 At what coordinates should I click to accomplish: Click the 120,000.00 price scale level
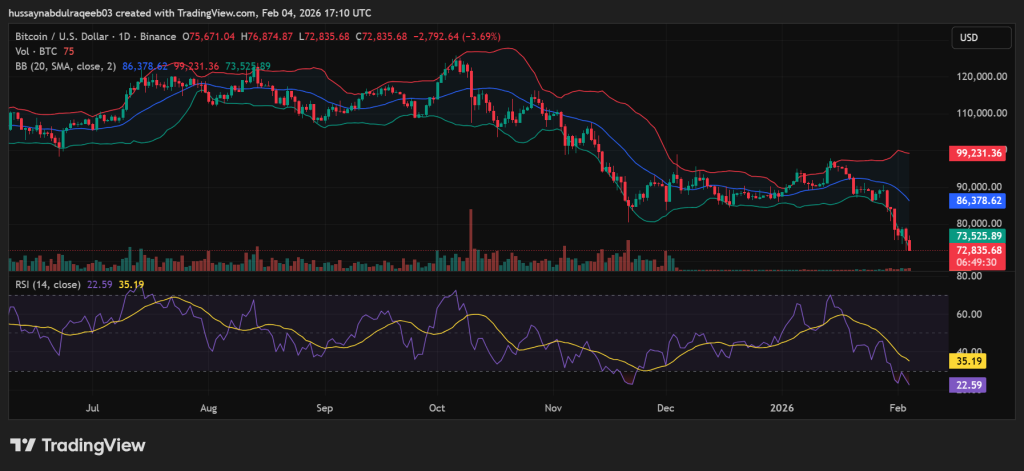(x=976, y=76)
